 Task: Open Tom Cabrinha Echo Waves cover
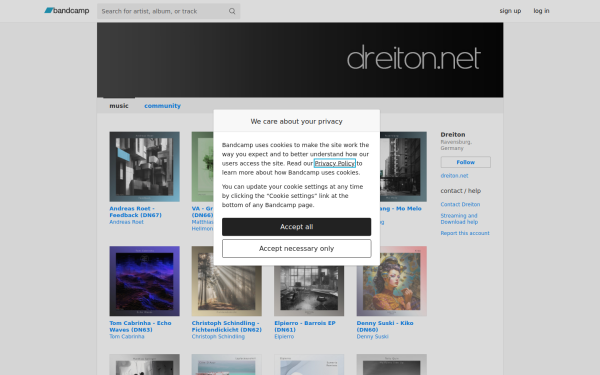click(x=144, y=281)
